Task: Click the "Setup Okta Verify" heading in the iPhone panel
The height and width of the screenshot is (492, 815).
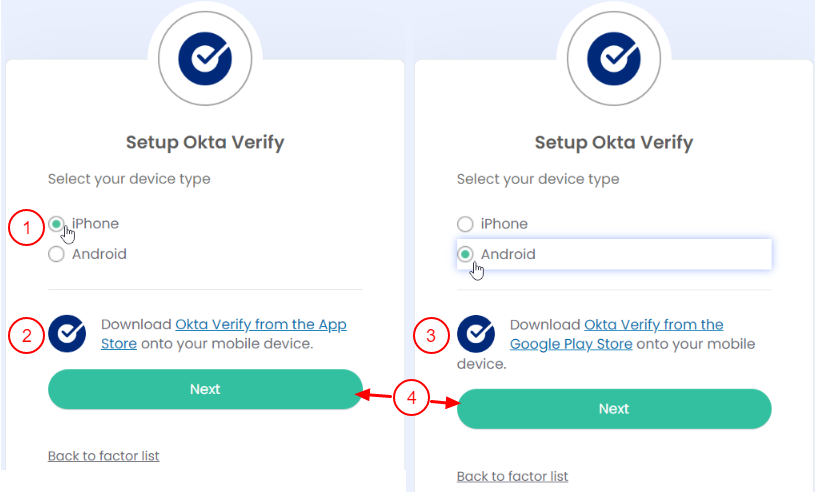Action: coord(205,142)
